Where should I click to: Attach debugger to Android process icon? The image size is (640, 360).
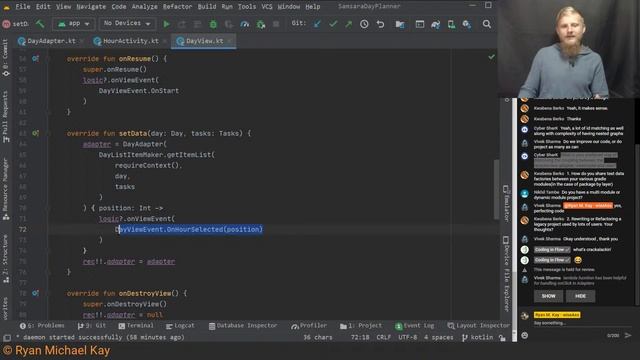coord(260,24)
